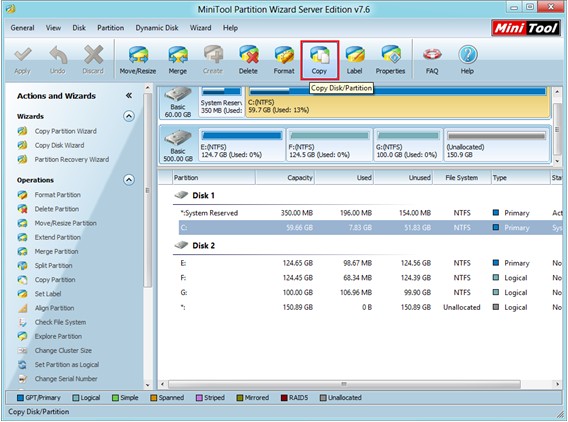Image resolution: width=568 pixels, height=422 pixels.
Task: Collapse the Actions and Wizards panel
Action: pyautogui.click(x=129, y=96)
